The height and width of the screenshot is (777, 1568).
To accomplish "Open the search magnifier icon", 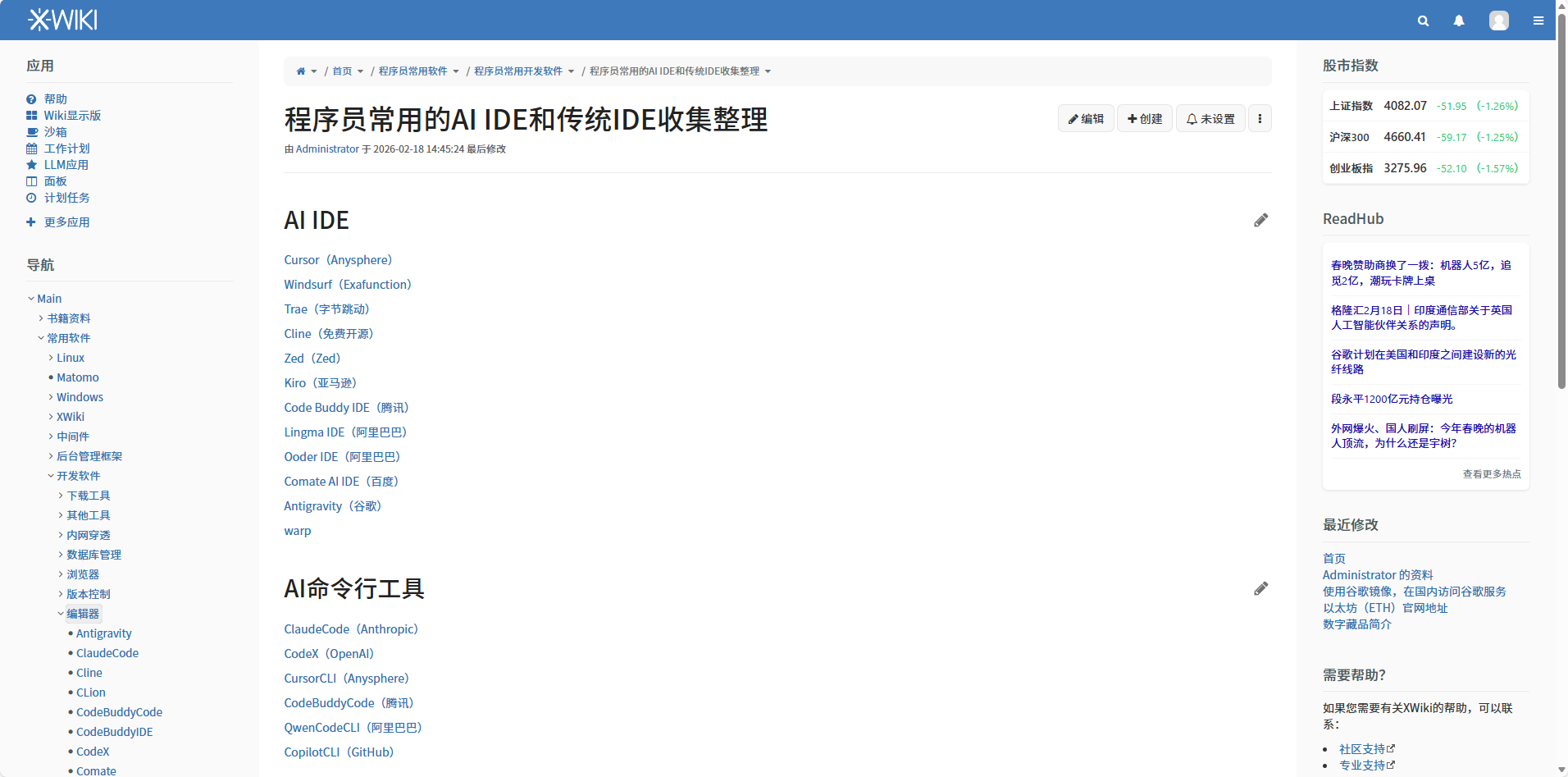I will coord(1423,20).
